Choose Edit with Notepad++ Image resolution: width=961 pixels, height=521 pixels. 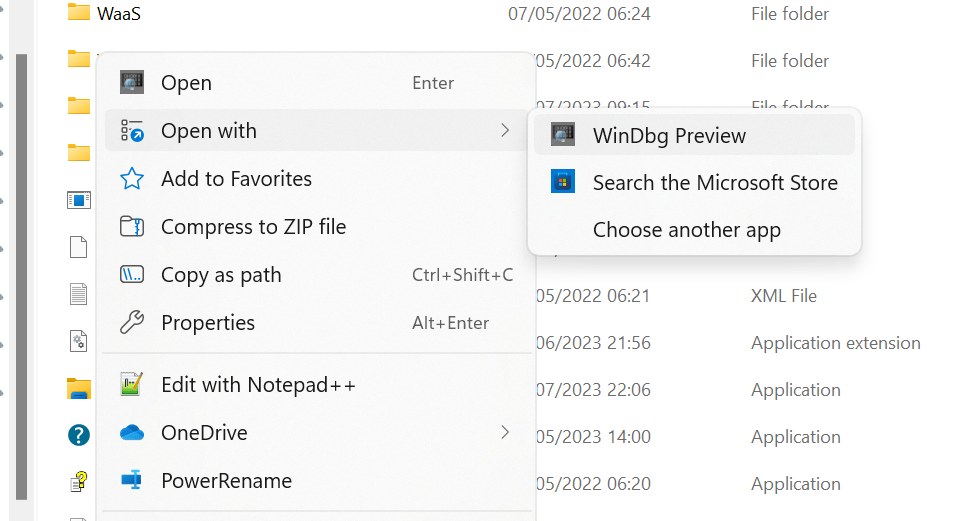coord(316,385)
